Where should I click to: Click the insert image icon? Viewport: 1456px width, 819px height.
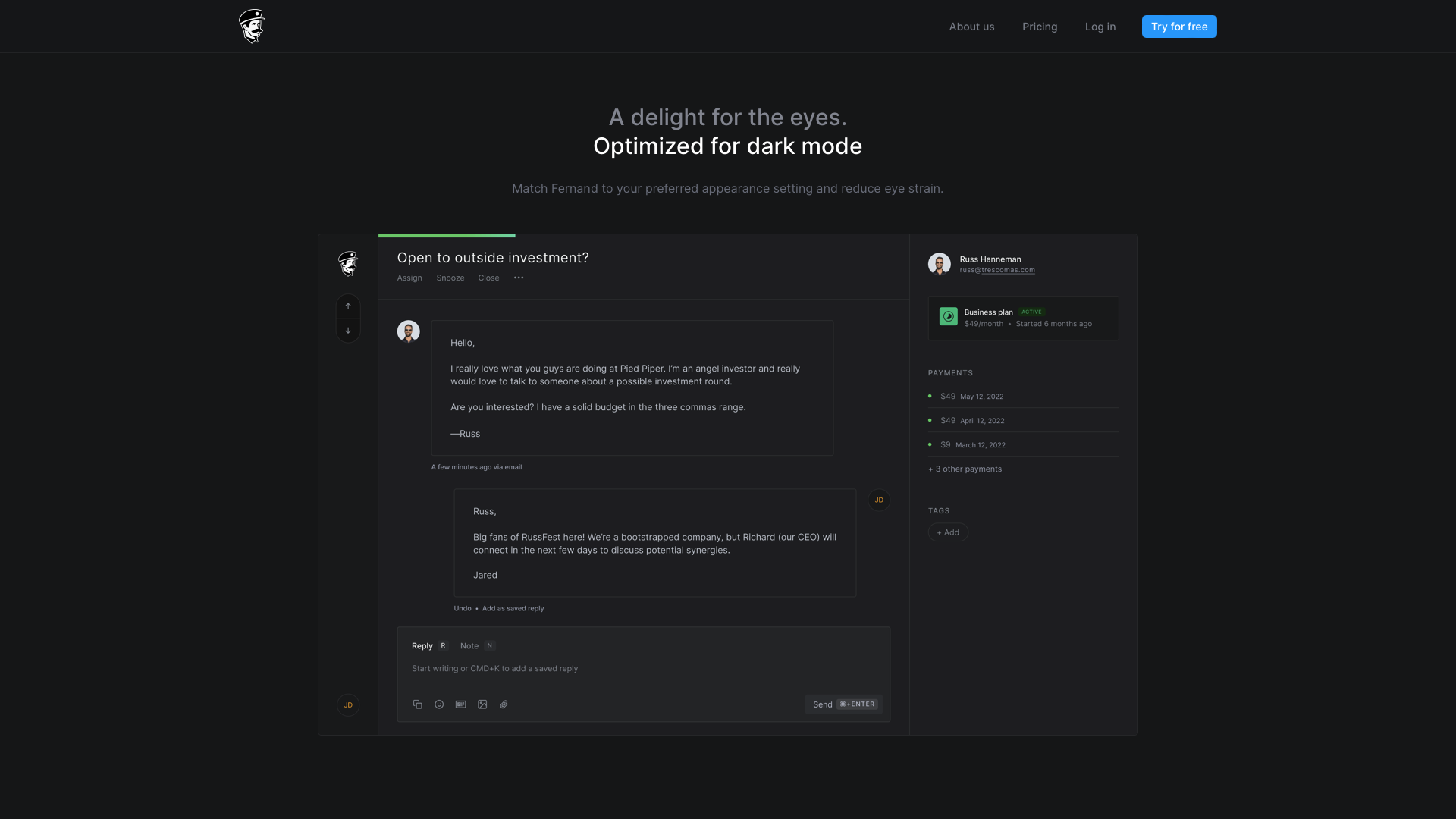point(482,704)
